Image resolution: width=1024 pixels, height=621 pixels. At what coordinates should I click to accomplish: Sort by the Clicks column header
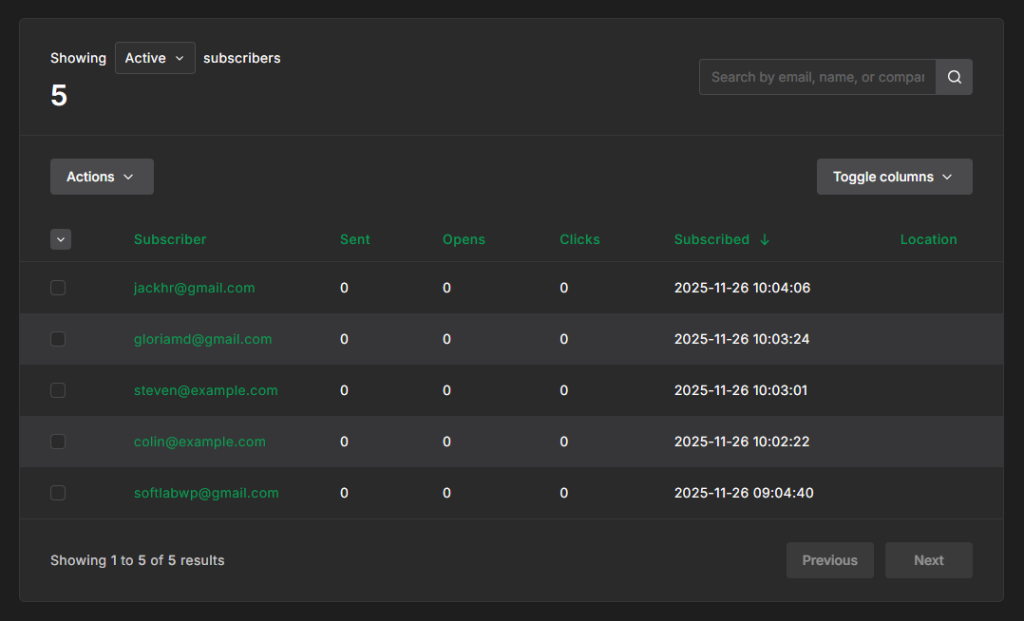(x=579, y=240)
